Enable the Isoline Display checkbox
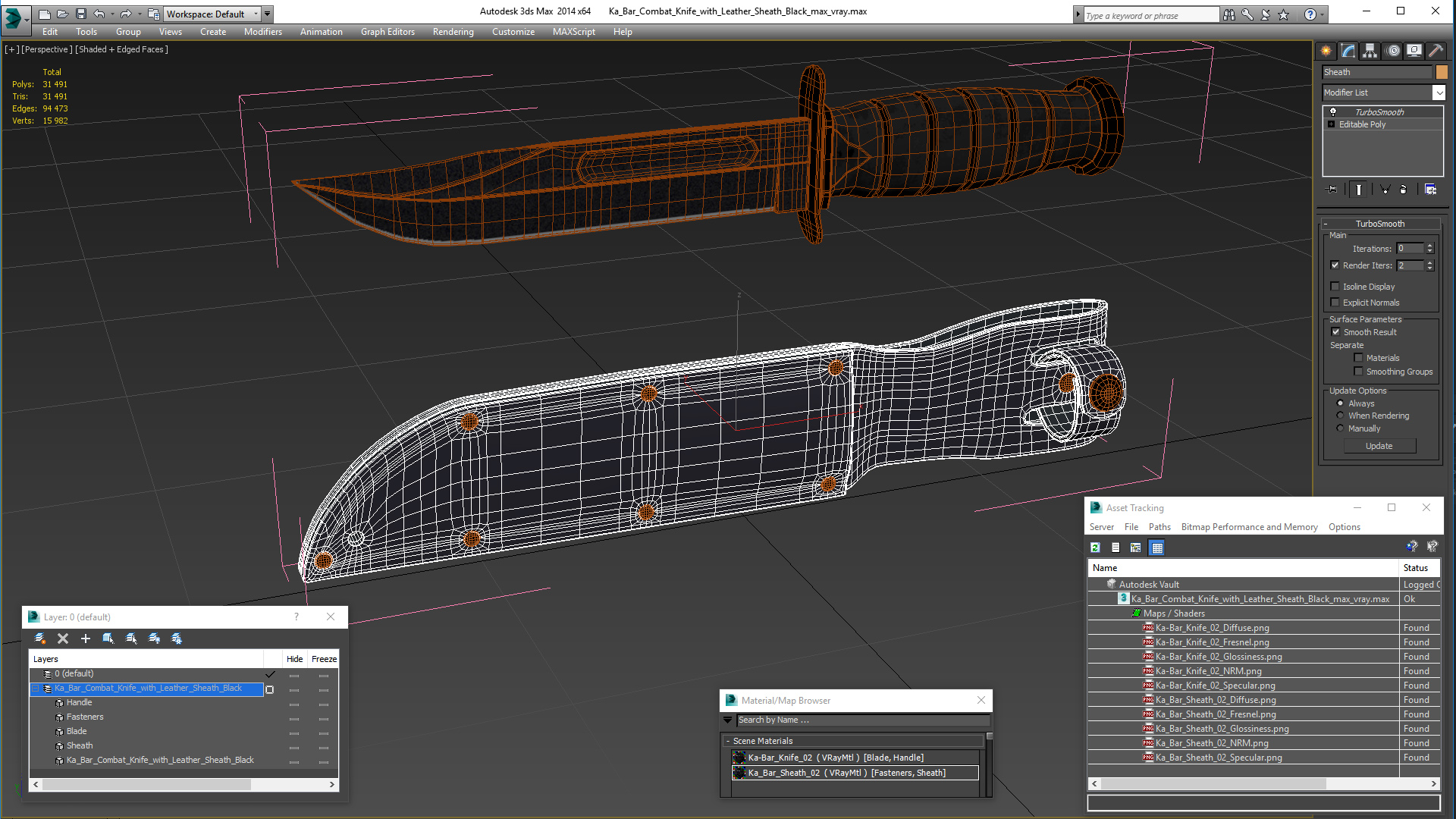Image resolution: width=1456 pixels, height=819 pixels. click(x=1335, y=287)
